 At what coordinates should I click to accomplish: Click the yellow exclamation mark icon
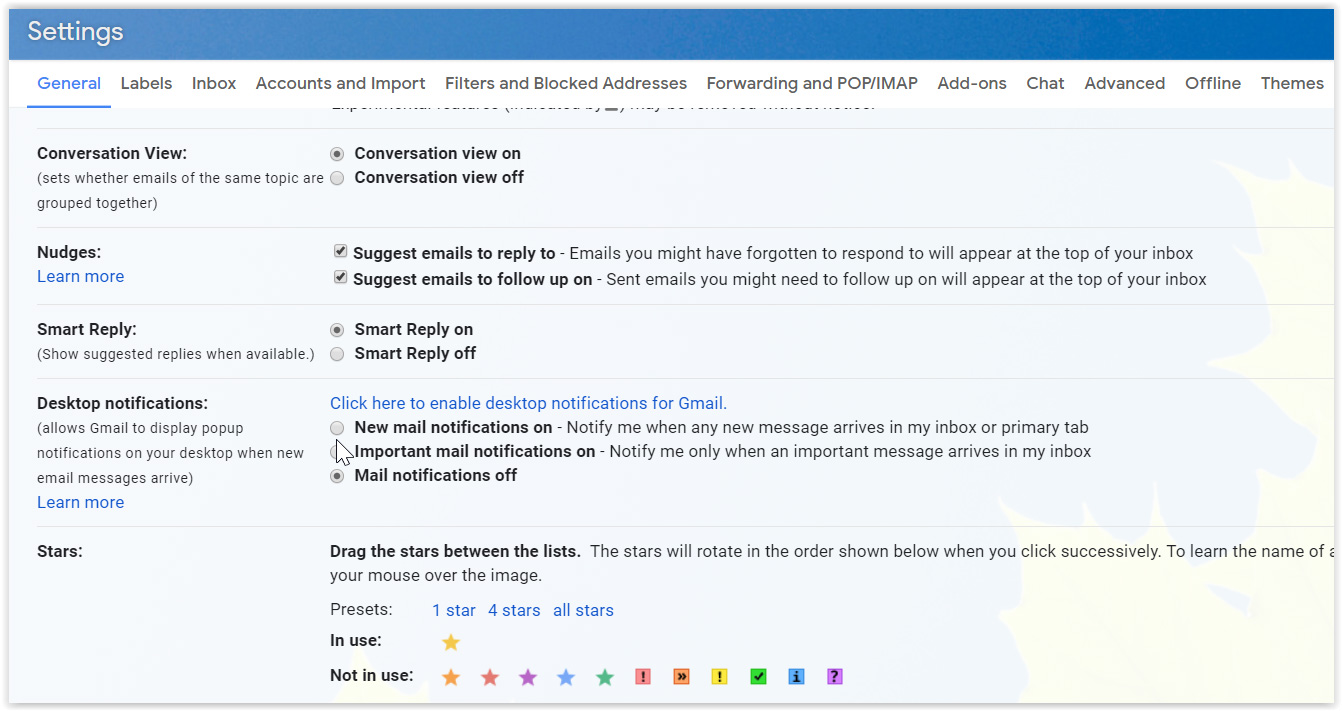(x=719, y=677)
